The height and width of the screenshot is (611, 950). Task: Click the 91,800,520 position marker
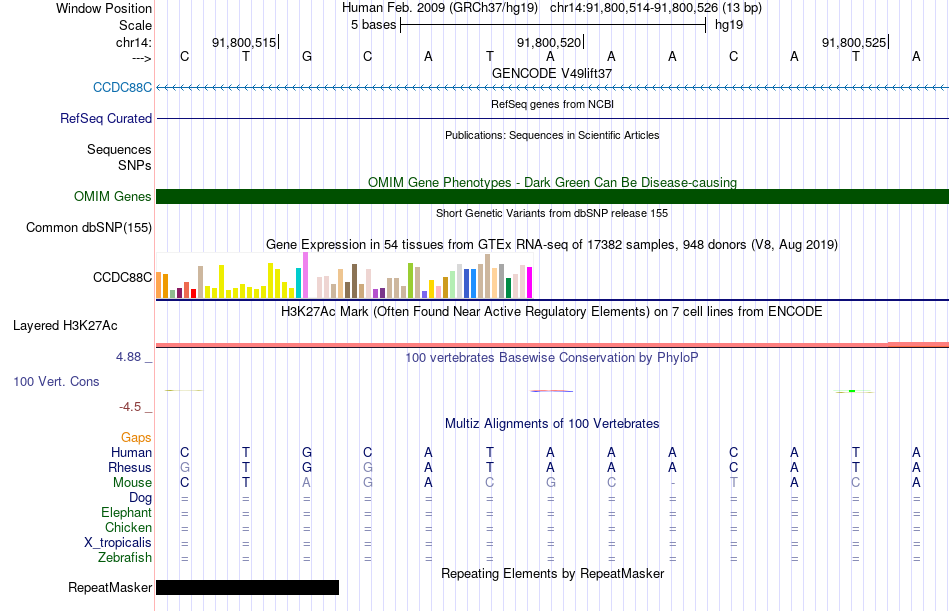(x=549, y=42)
